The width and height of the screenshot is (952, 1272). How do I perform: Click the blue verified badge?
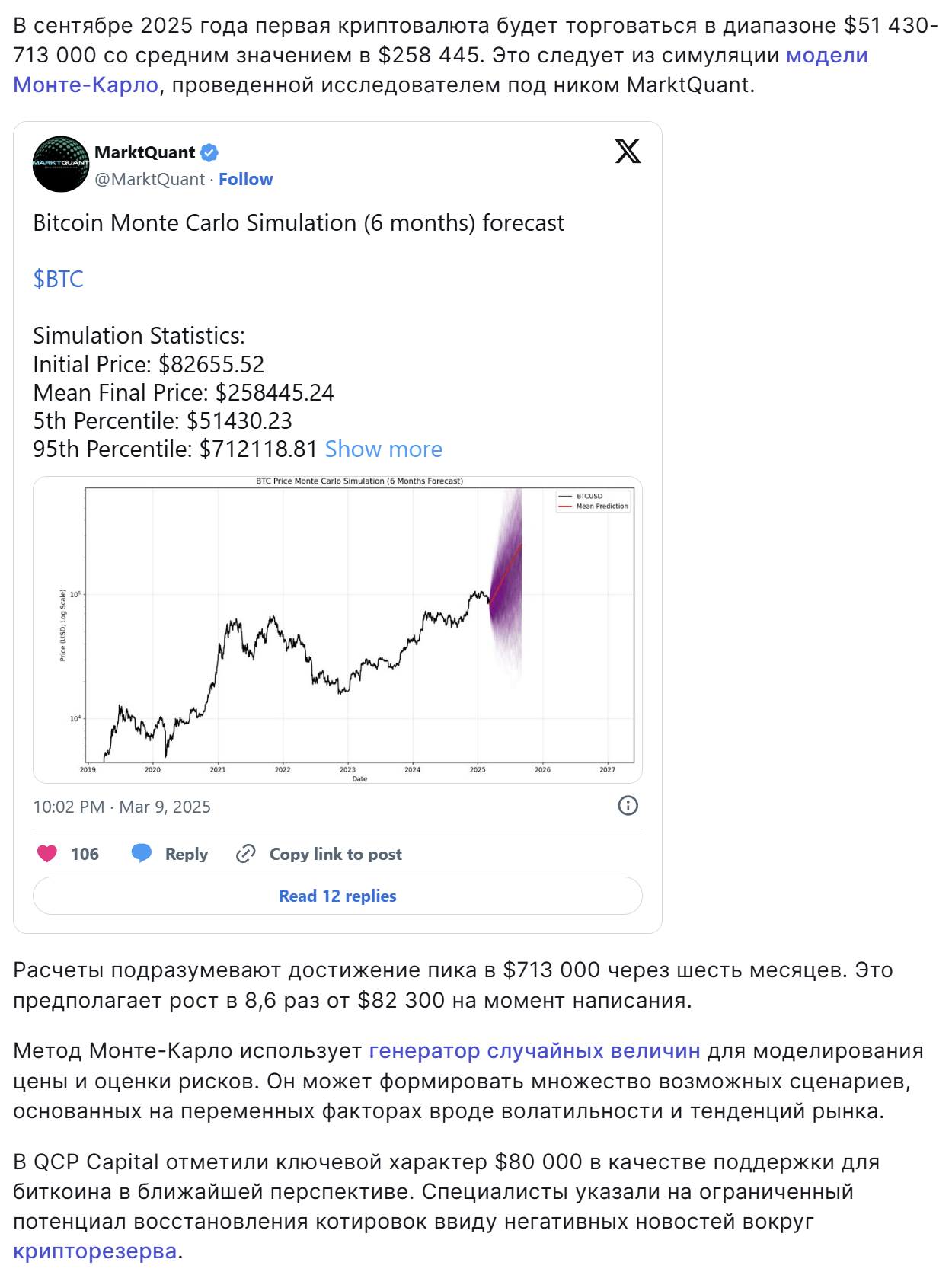209,152
